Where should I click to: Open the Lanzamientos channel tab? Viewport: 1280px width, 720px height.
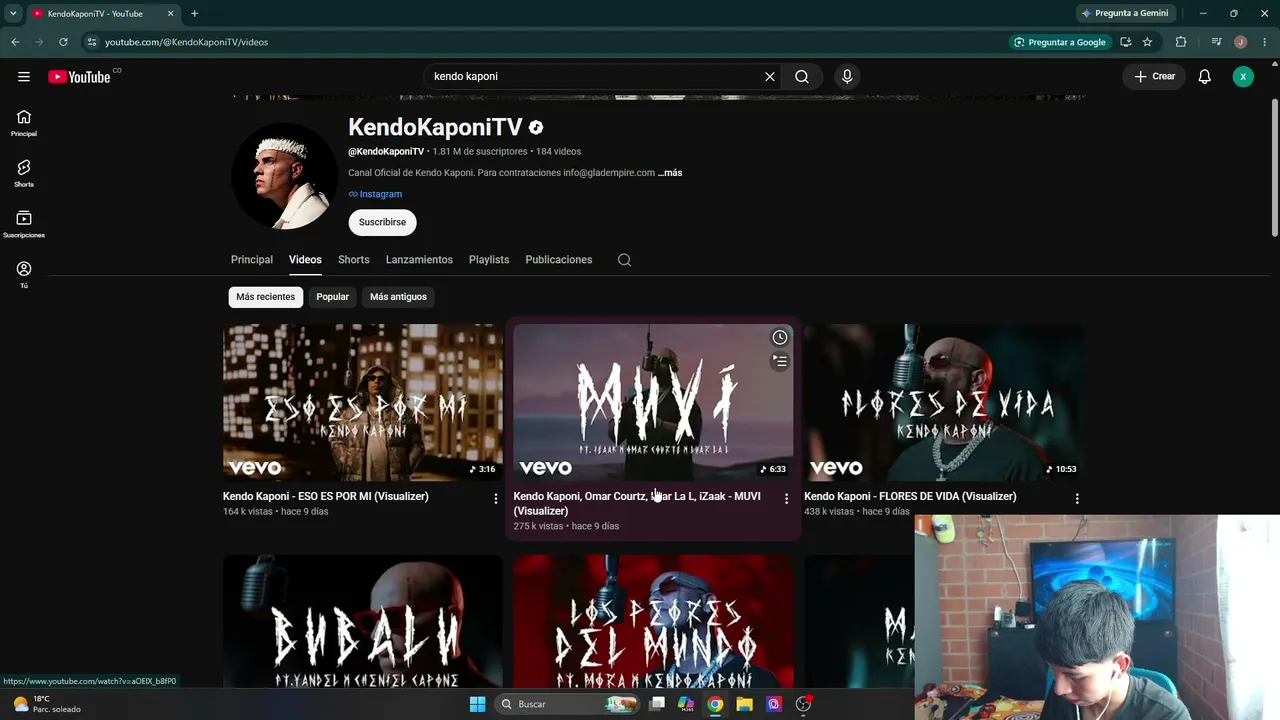(x=419, y=260)
